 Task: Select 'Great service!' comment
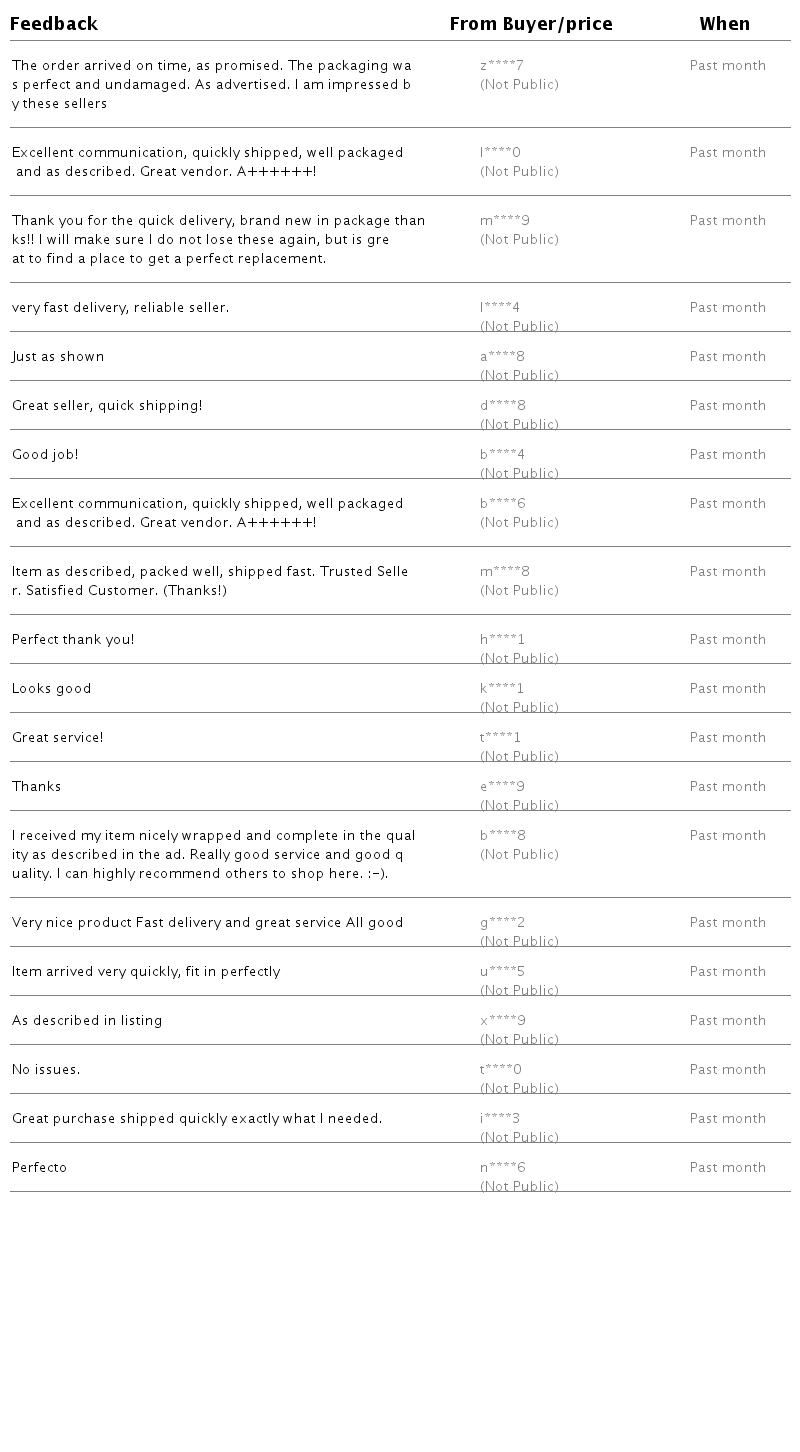(x=58, y=738)
